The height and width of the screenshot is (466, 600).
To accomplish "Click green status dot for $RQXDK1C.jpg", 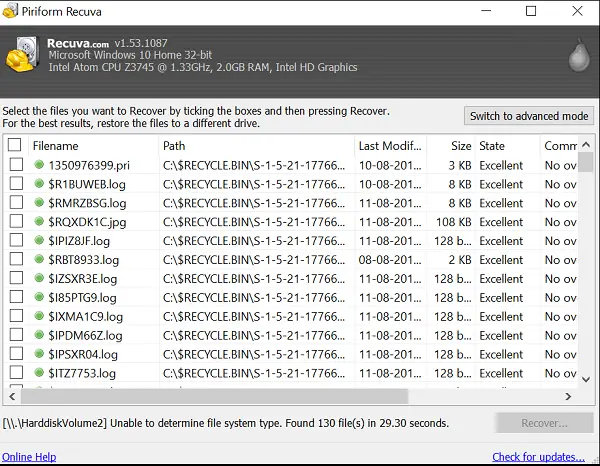I will coord(39,222).
